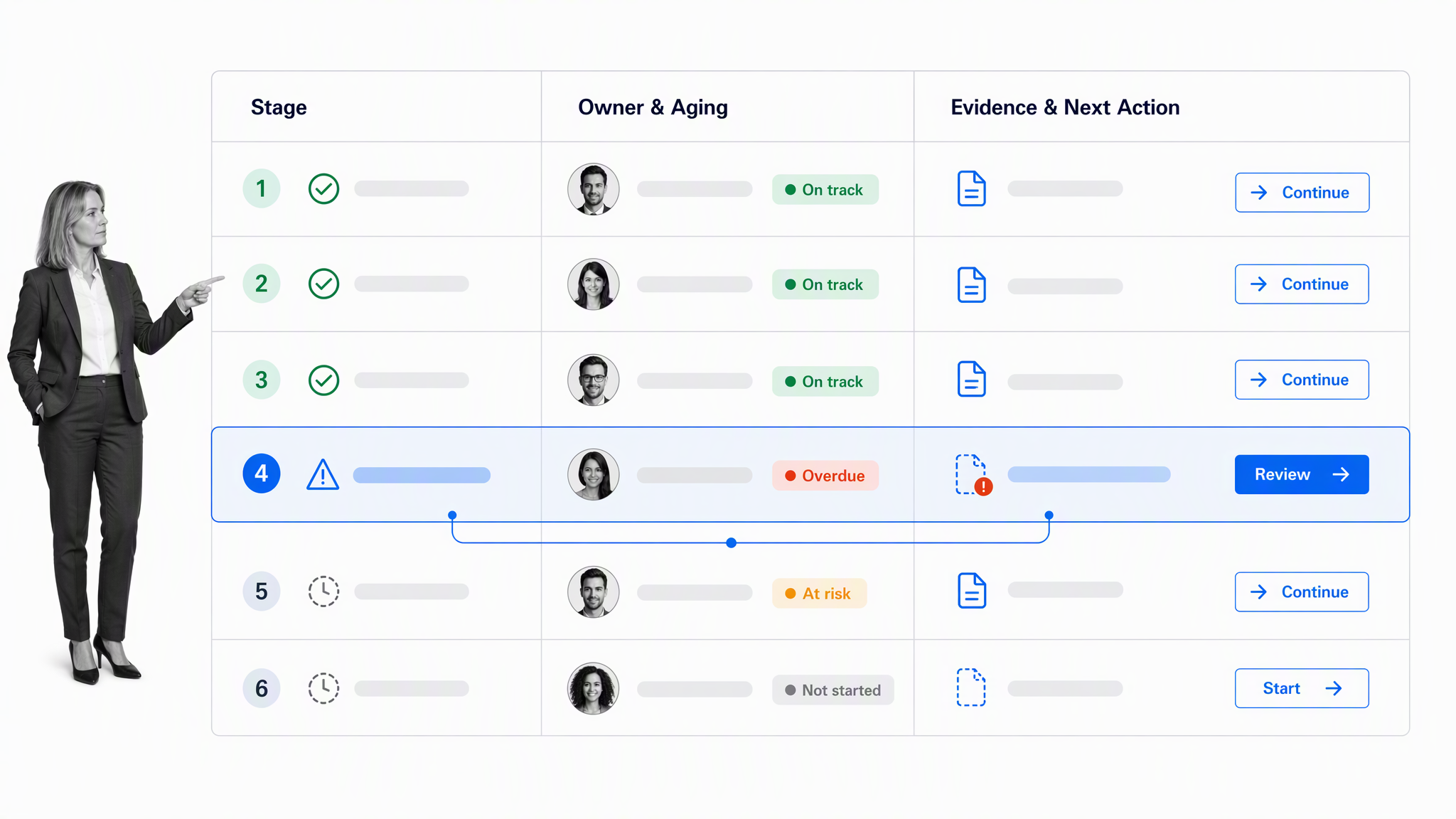The width and height of the screenshot is (1456, 819).
Task: Open the evidence document icon in stage 2 row
Action: click(x=971, y=285)
